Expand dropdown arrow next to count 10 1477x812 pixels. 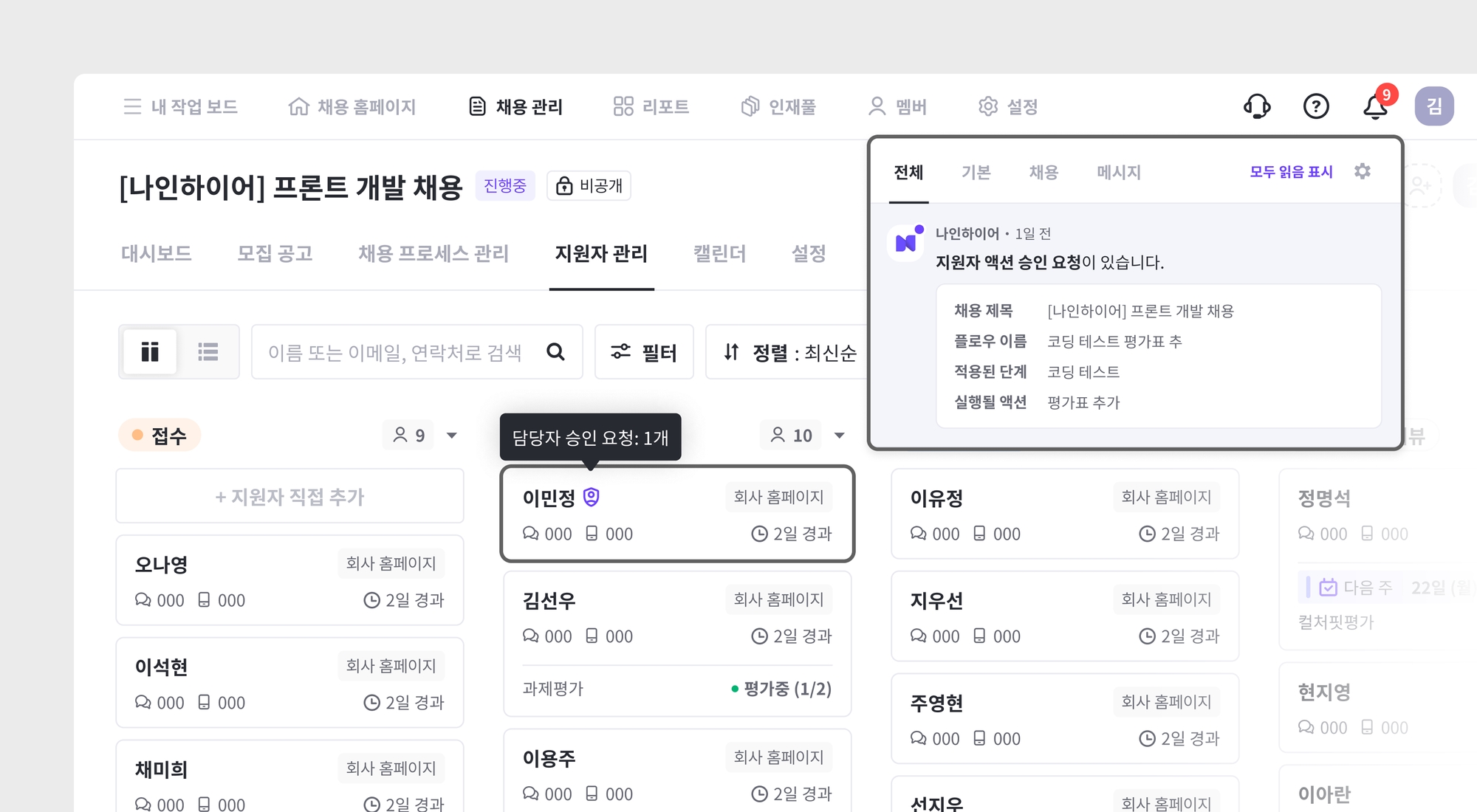(x=840, y=436)
